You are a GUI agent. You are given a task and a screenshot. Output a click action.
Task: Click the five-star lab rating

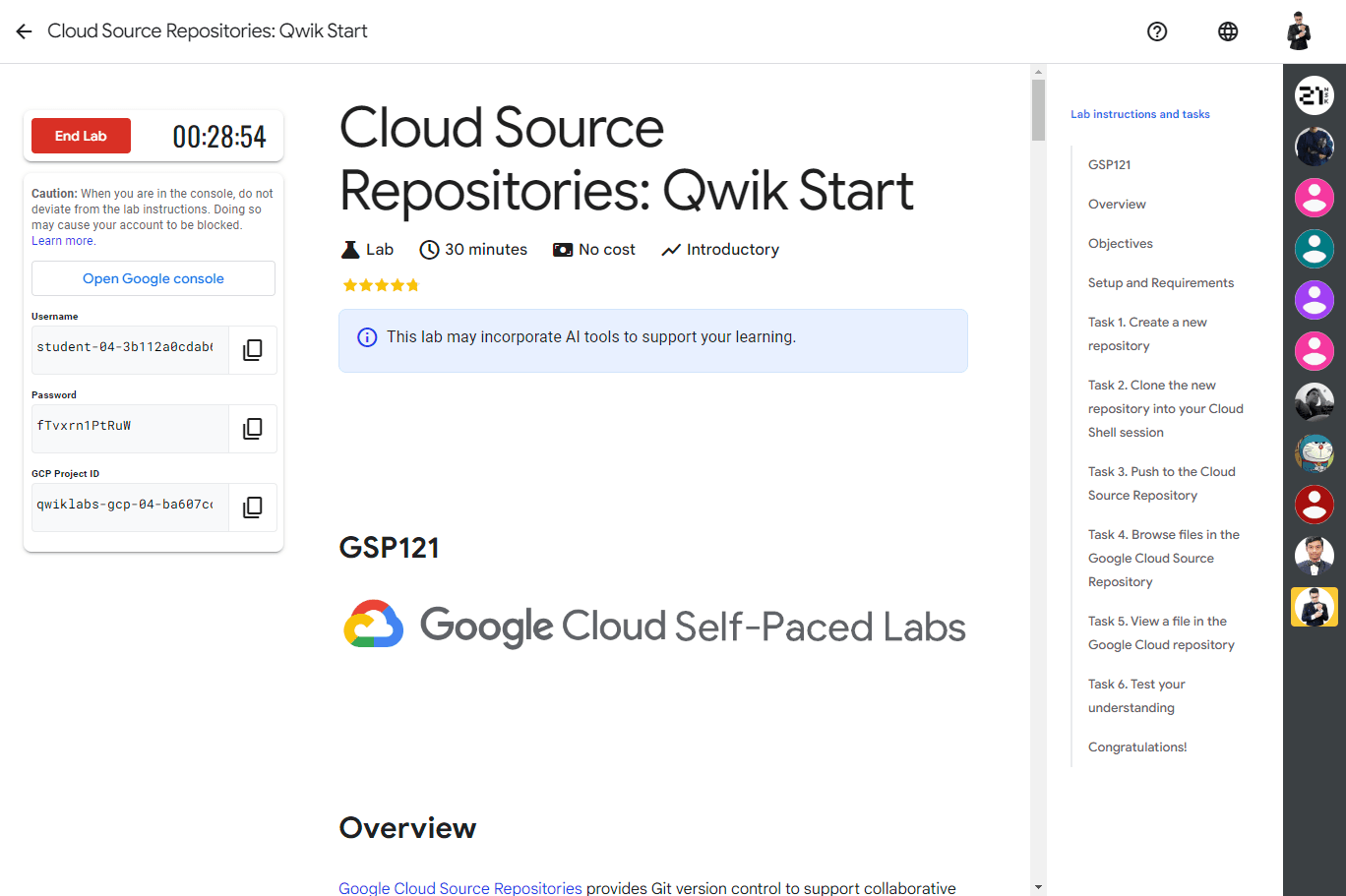click(381, 285)
